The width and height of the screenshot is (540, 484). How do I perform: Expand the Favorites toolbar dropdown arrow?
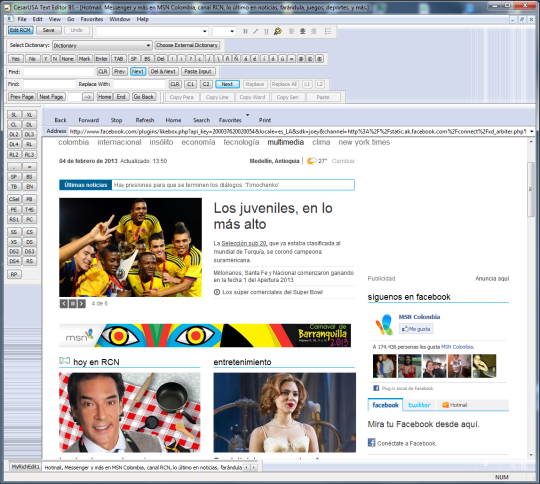tap(247, 115)
